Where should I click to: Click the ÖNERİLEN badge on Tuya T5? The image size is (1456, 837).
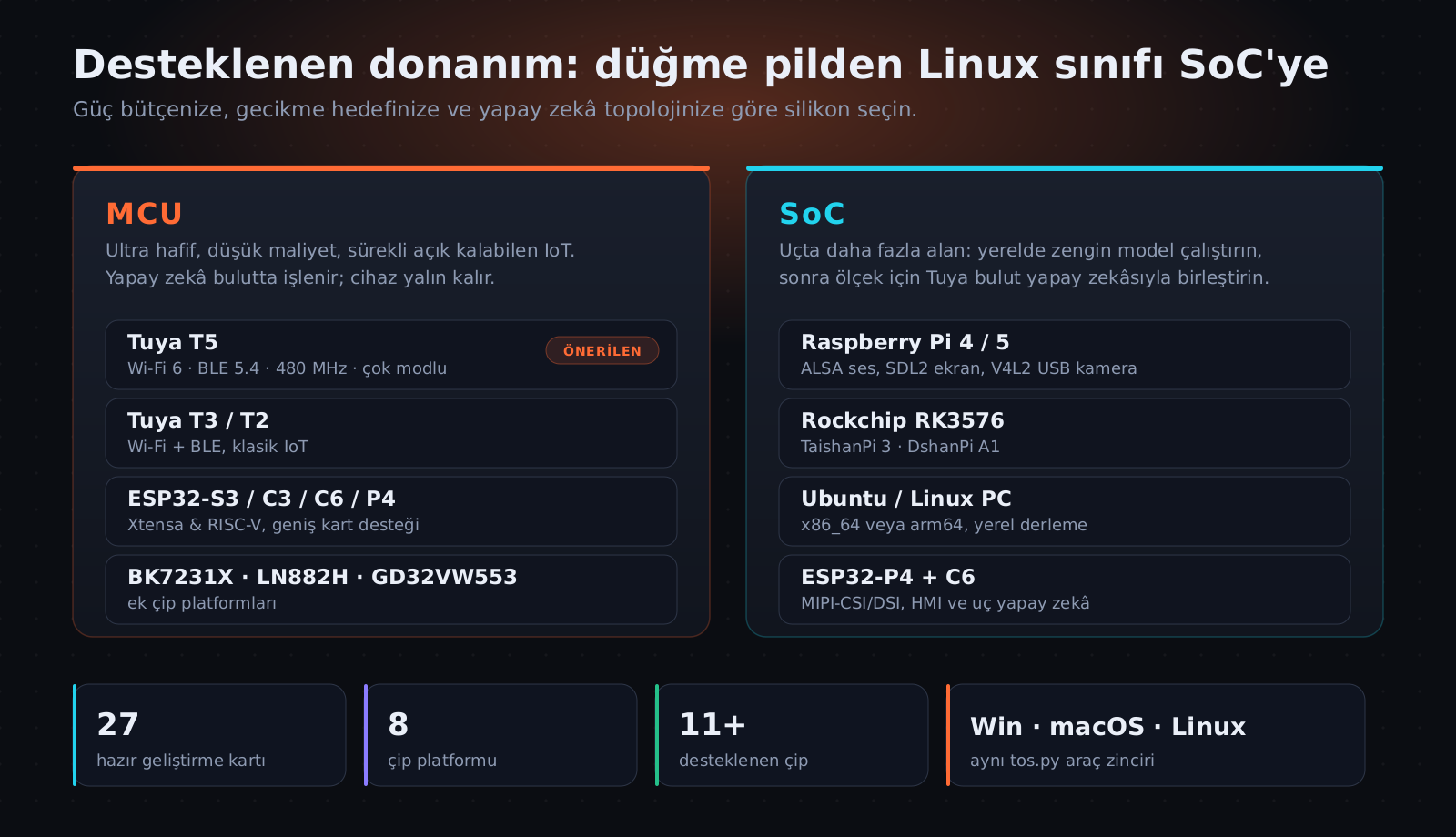[x=602, y=350]
